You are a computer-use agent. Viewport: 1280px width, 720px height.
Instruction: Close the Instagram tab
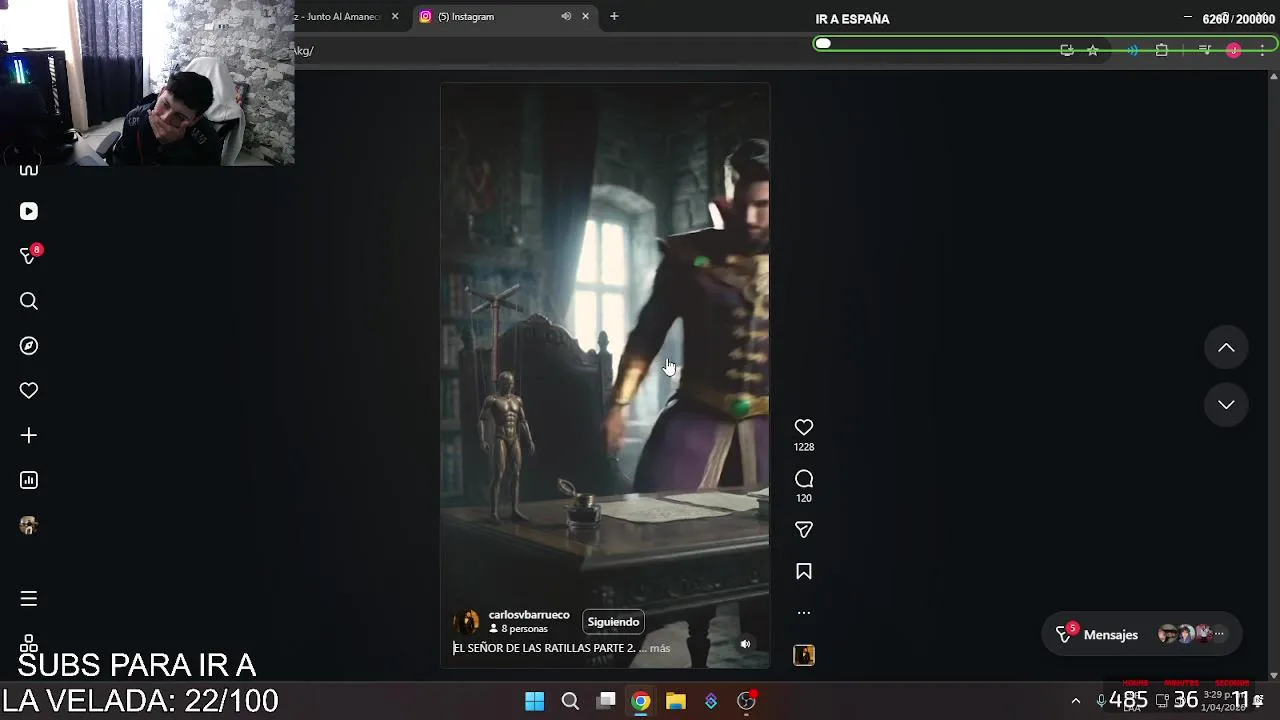click(x=585, y=16)
